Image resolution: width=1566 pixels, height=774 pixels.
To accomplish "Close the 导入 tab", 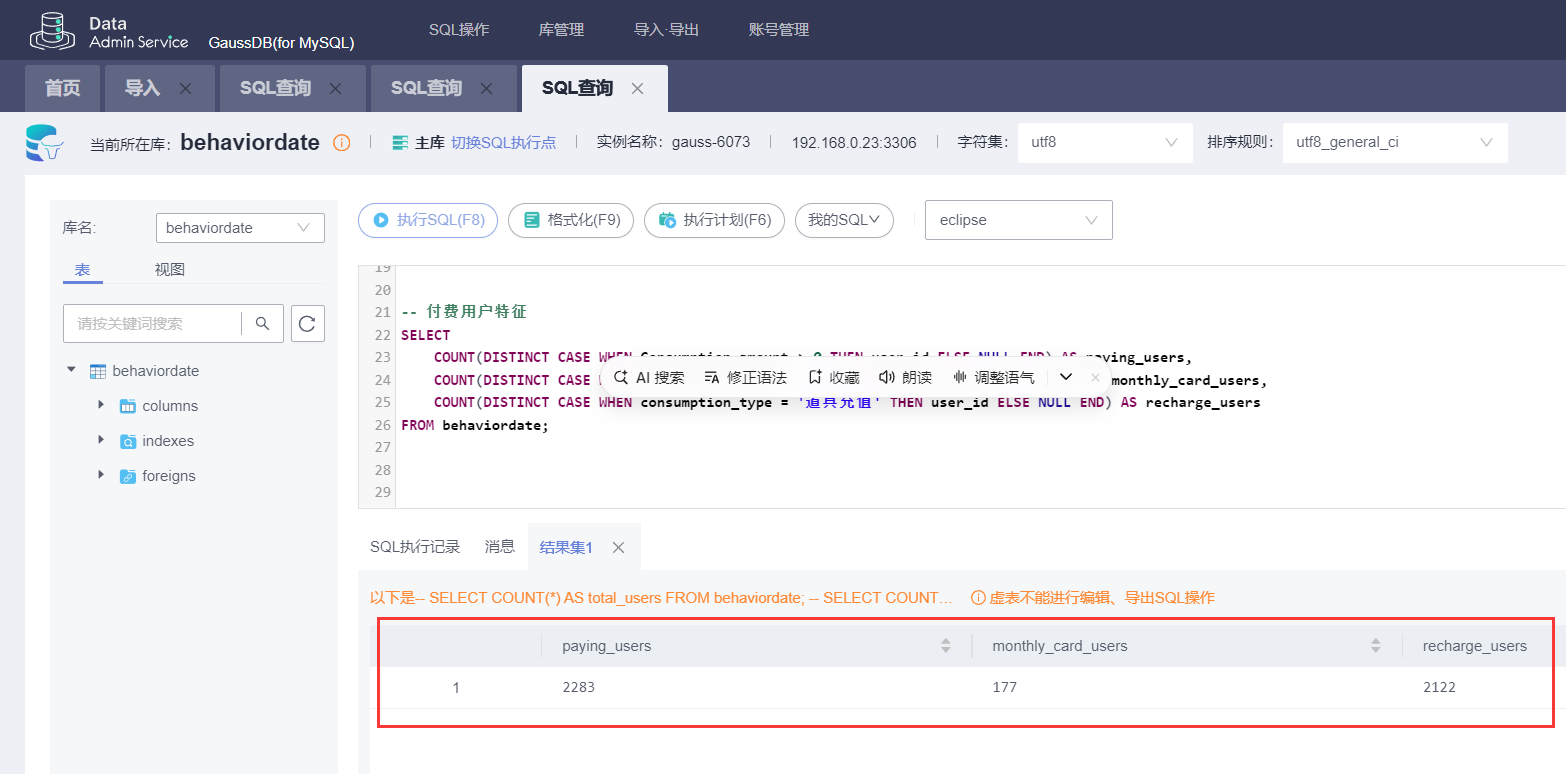I will (185, 88).
